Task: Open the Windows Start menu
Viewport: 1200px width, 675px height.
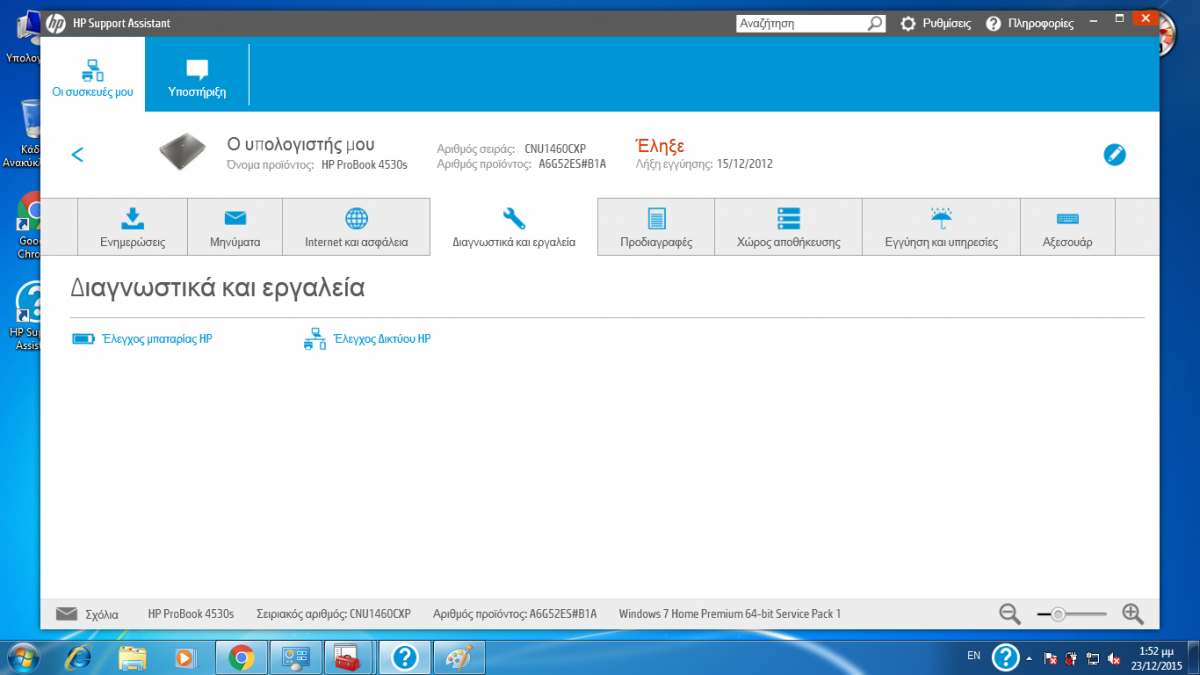Action: point(23,657)
